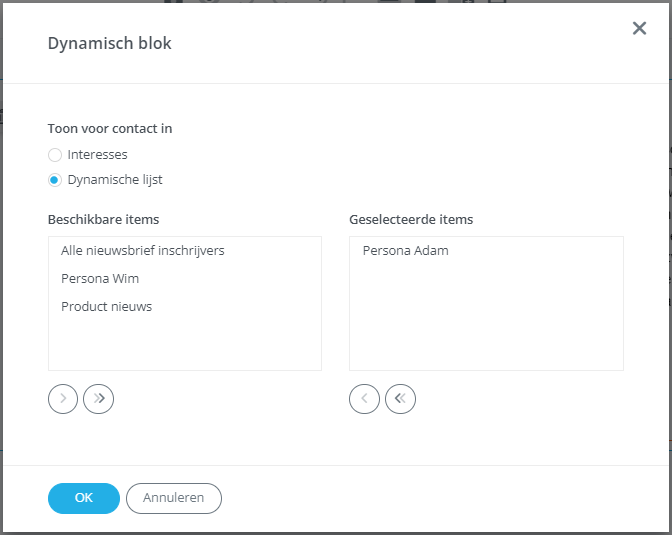Cancel with the Annuleren button
The image size is (672, 535).
[x=174, y=498]
